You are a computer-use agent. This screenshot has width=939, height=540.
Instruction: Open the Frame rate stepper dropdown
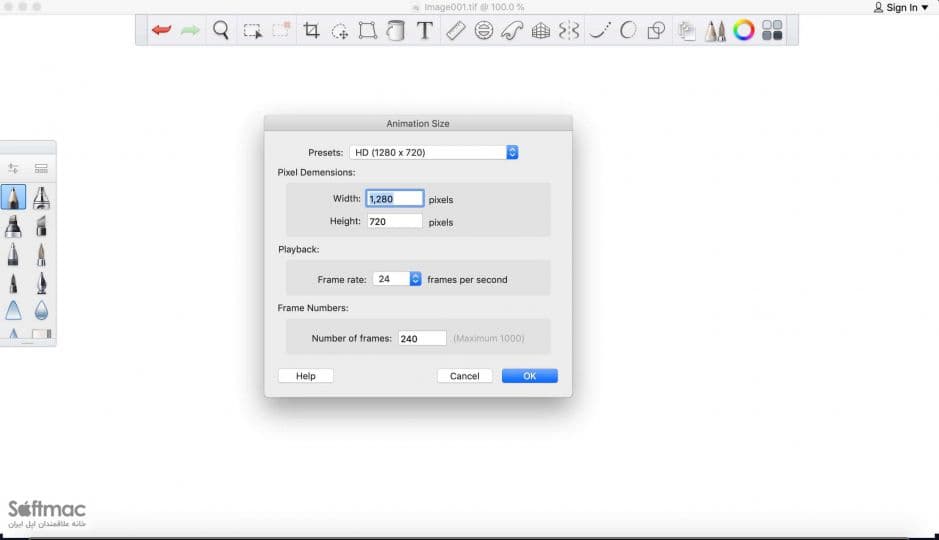pyautogui.click(x=415, y=279)
